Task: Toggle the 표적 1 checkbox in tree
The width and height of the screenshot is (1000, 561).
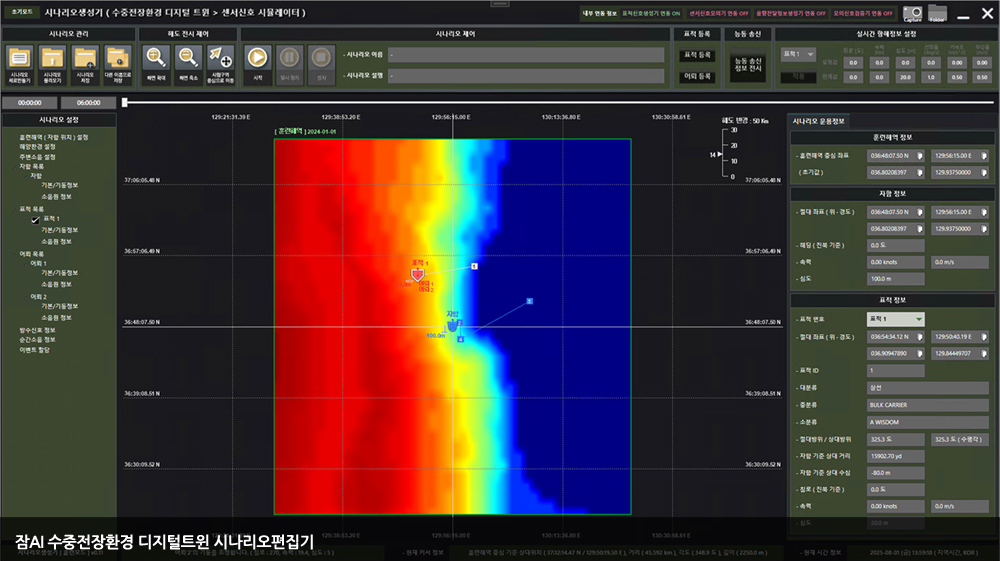Action: [x=36, y=220]
